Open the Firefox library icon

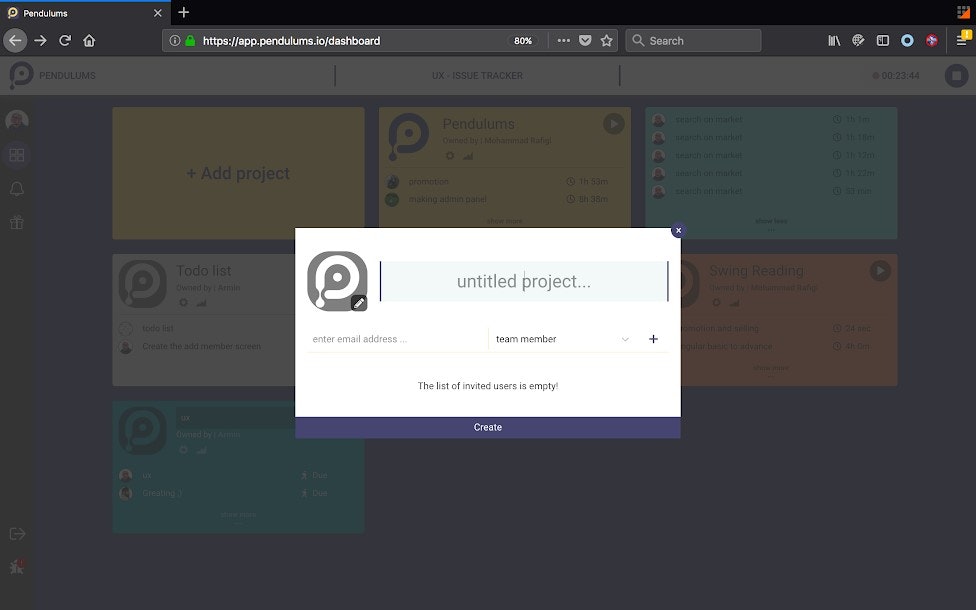(834, 40)
